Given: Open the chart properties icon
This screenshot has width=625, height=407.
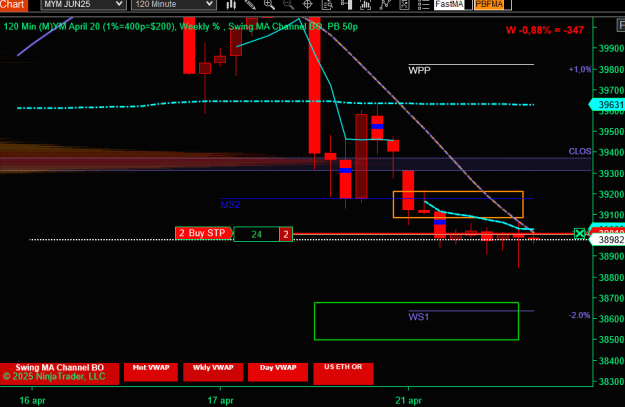Looking at the screenshot, I should coord(404,4).
